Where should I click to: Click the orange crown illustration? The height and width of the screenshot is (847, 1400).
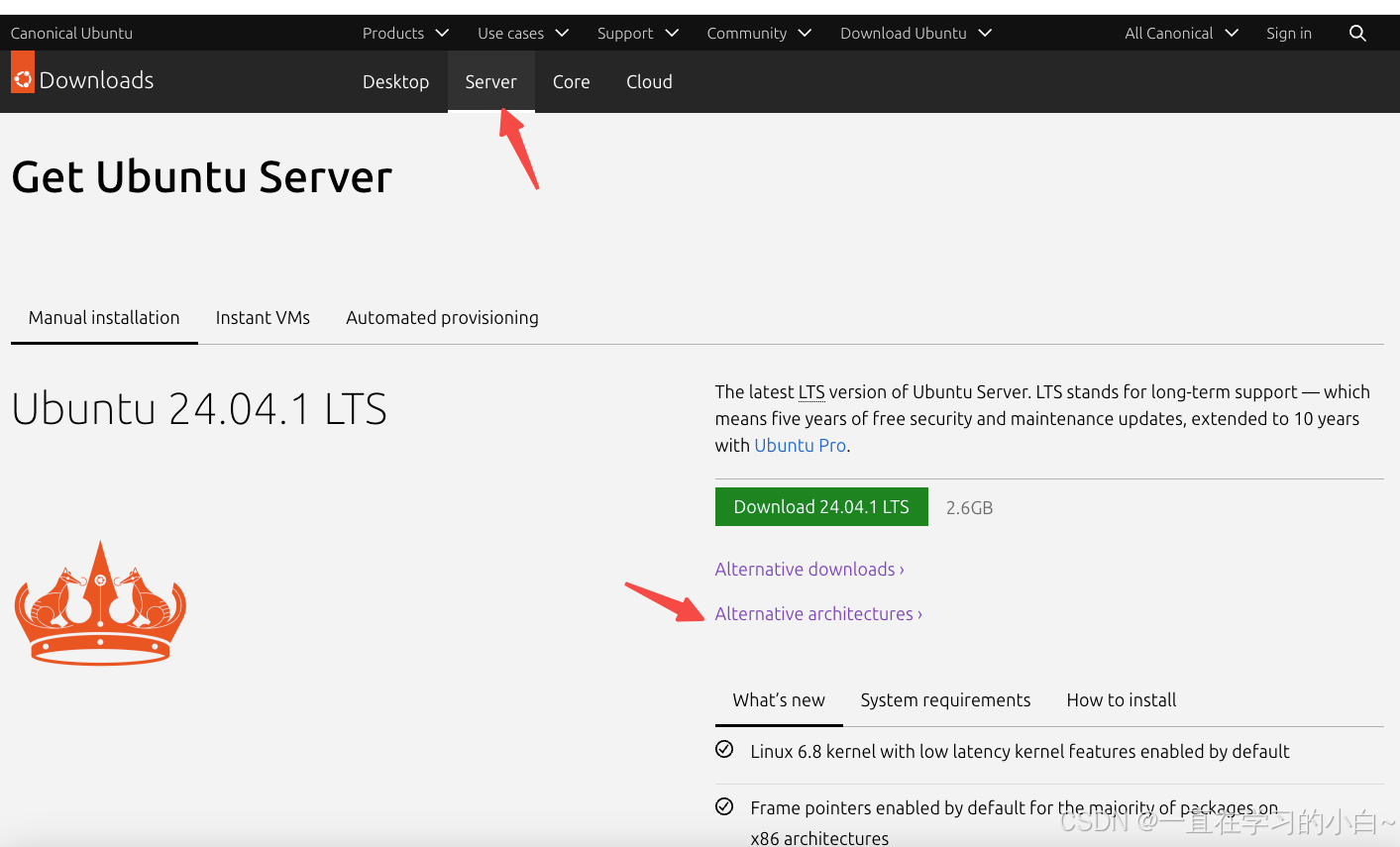coord(100,602)
